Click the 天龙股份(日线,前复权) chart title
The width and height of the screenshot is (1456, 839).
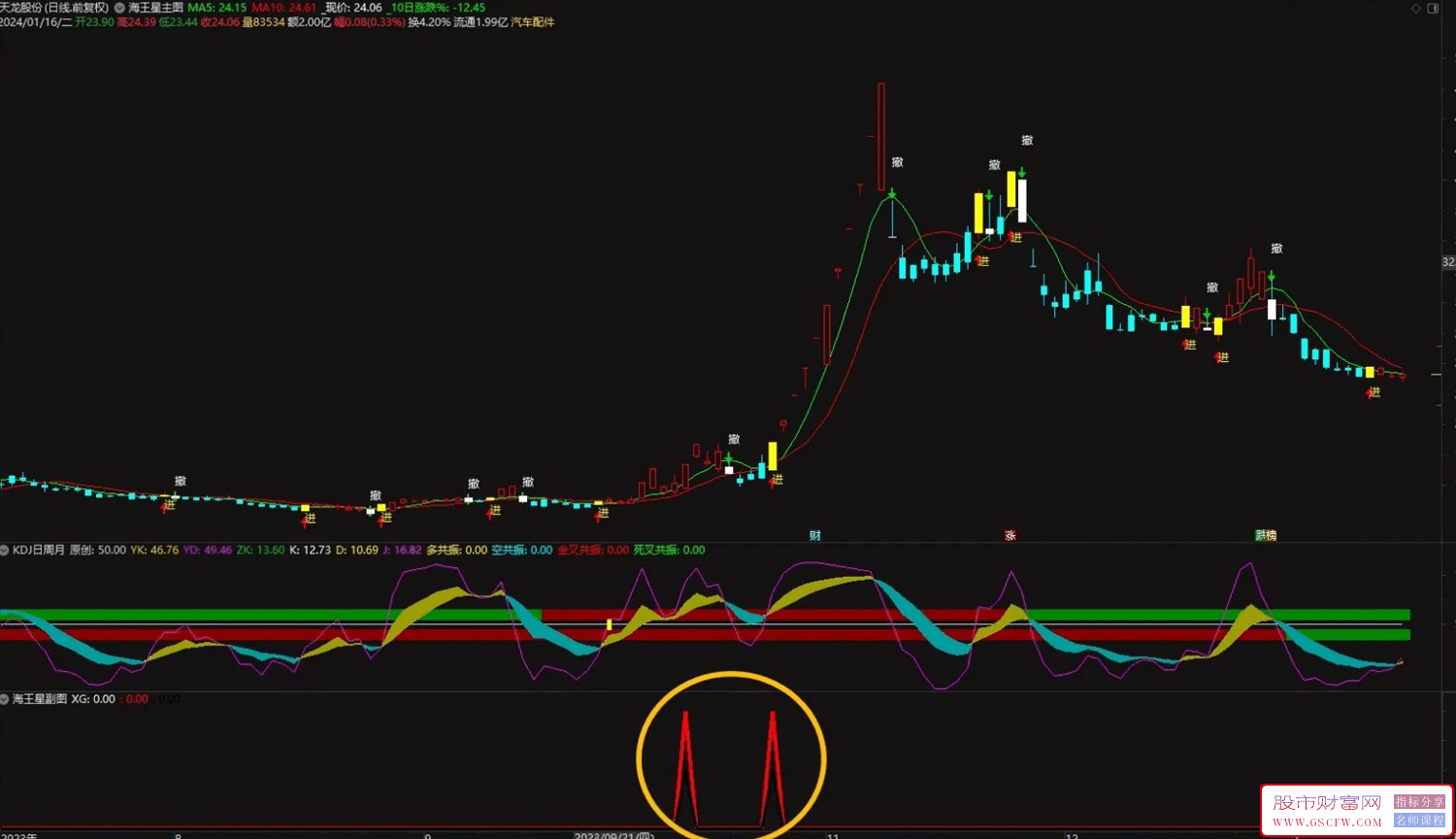54,7
